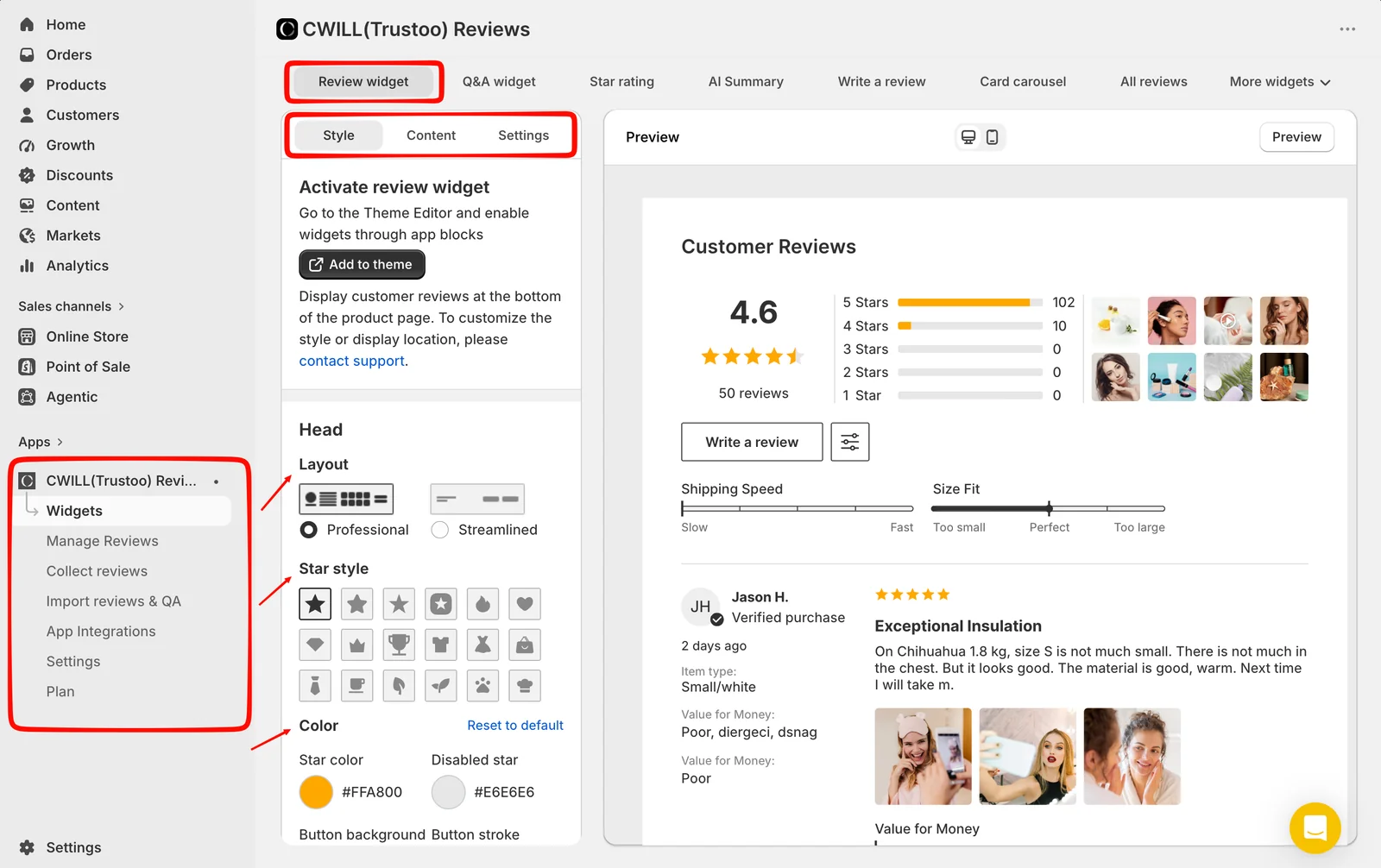Choose the necktie star style icon
The image size is (1381, 868).
[315, 686]
